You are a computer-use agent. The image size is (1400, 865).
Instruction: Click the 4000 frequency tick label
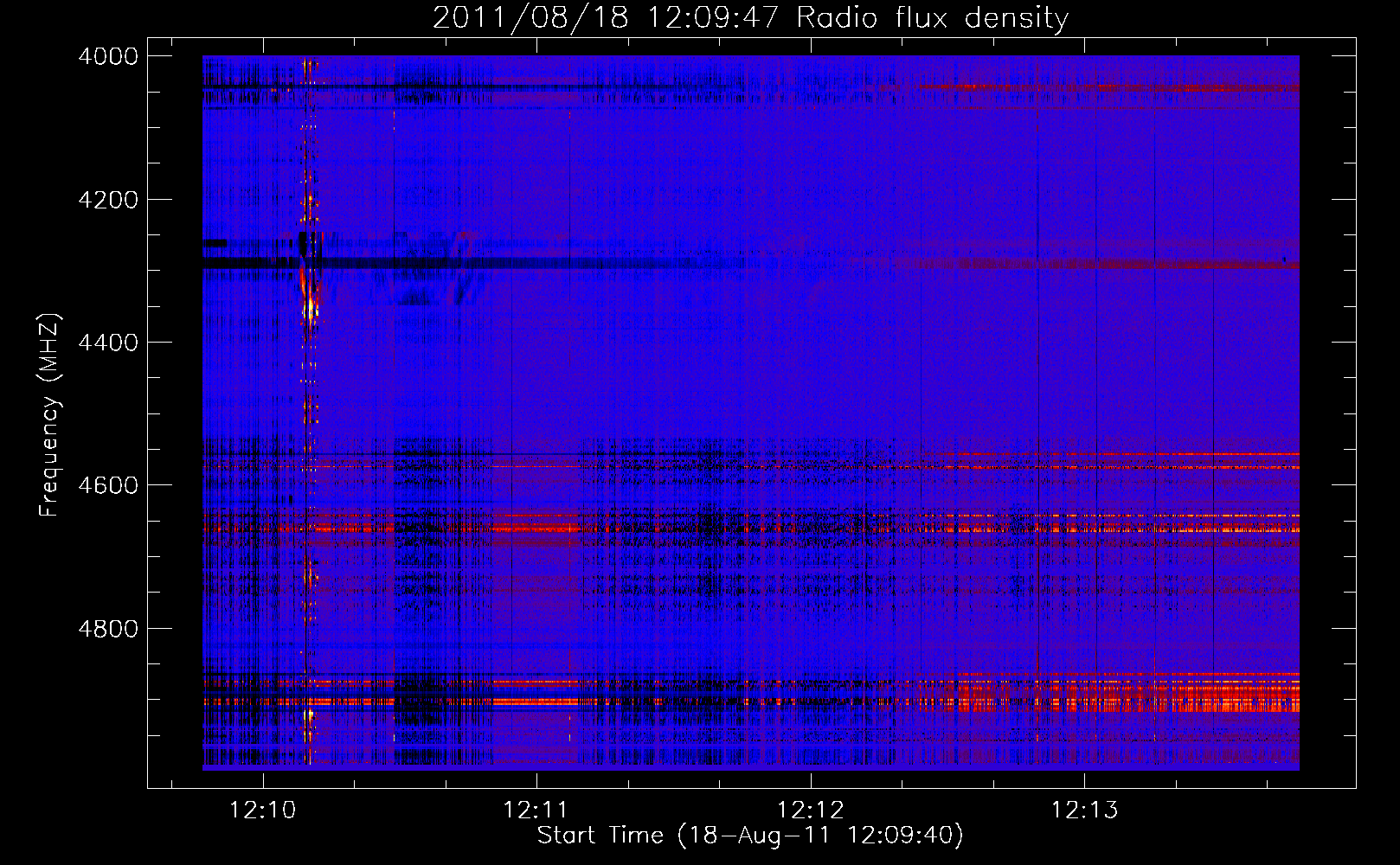coord(108,56)
